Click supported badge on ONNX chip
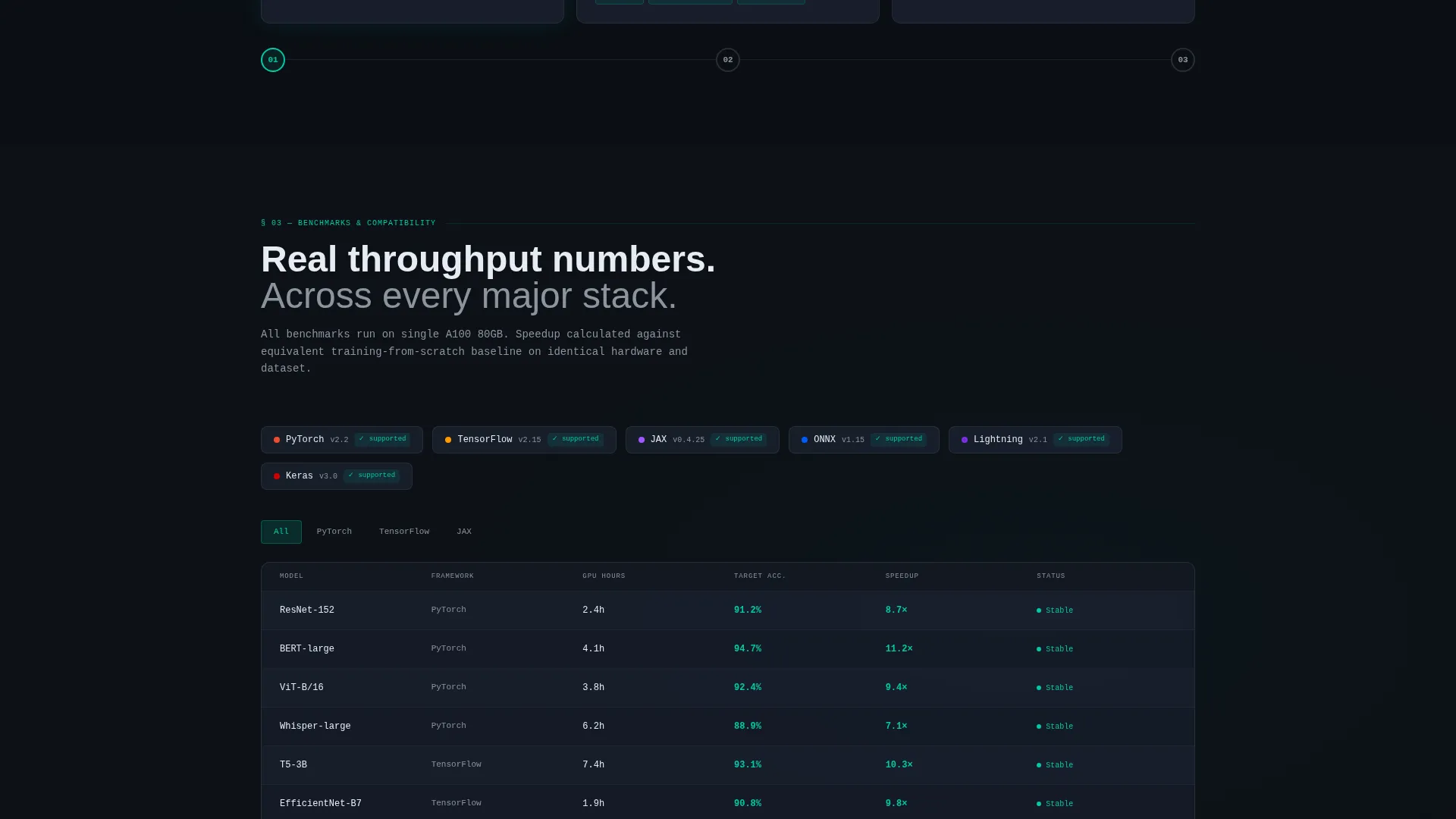Image resolution: width=1456 pixels, height=819 pixels. point(899,439)
